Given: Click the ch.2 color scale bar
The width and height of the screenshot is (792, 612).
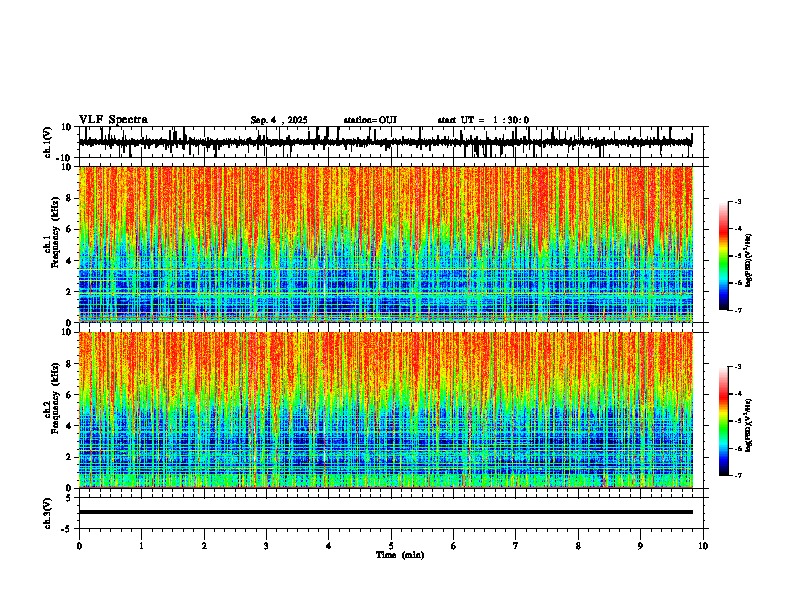Looking at the screenshot, I should (x=723, y=421).
